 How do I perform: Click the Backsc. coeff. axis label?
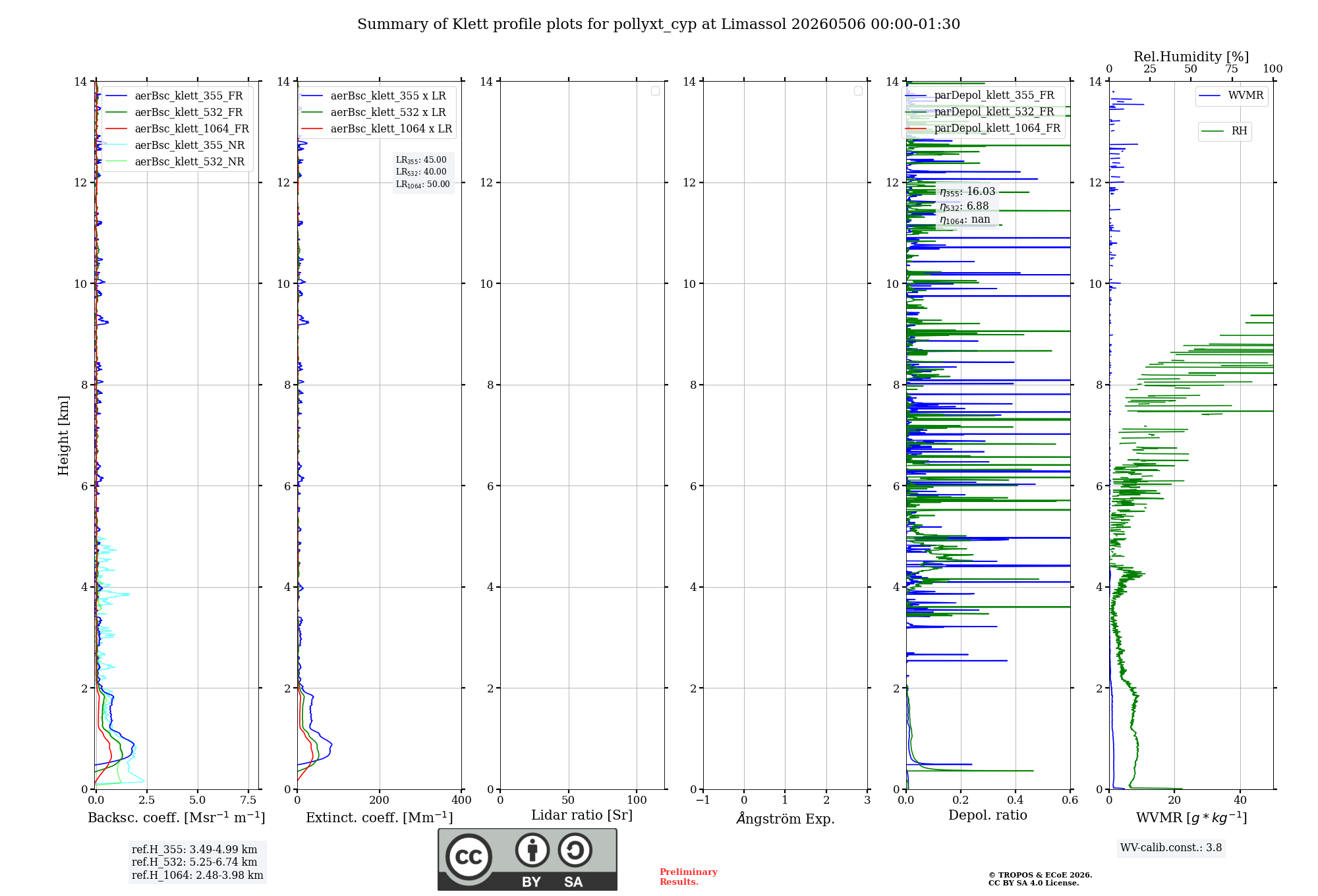tap(177, 818)
